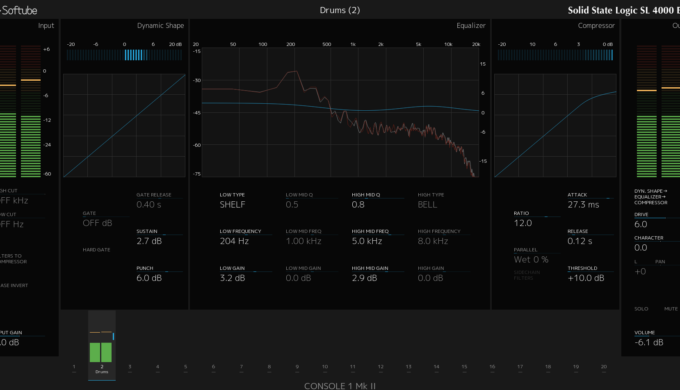680x390 pixels.
Task: Toggle the Hard Gate switch
Action: pyautogui.click(x=96, y=250)
